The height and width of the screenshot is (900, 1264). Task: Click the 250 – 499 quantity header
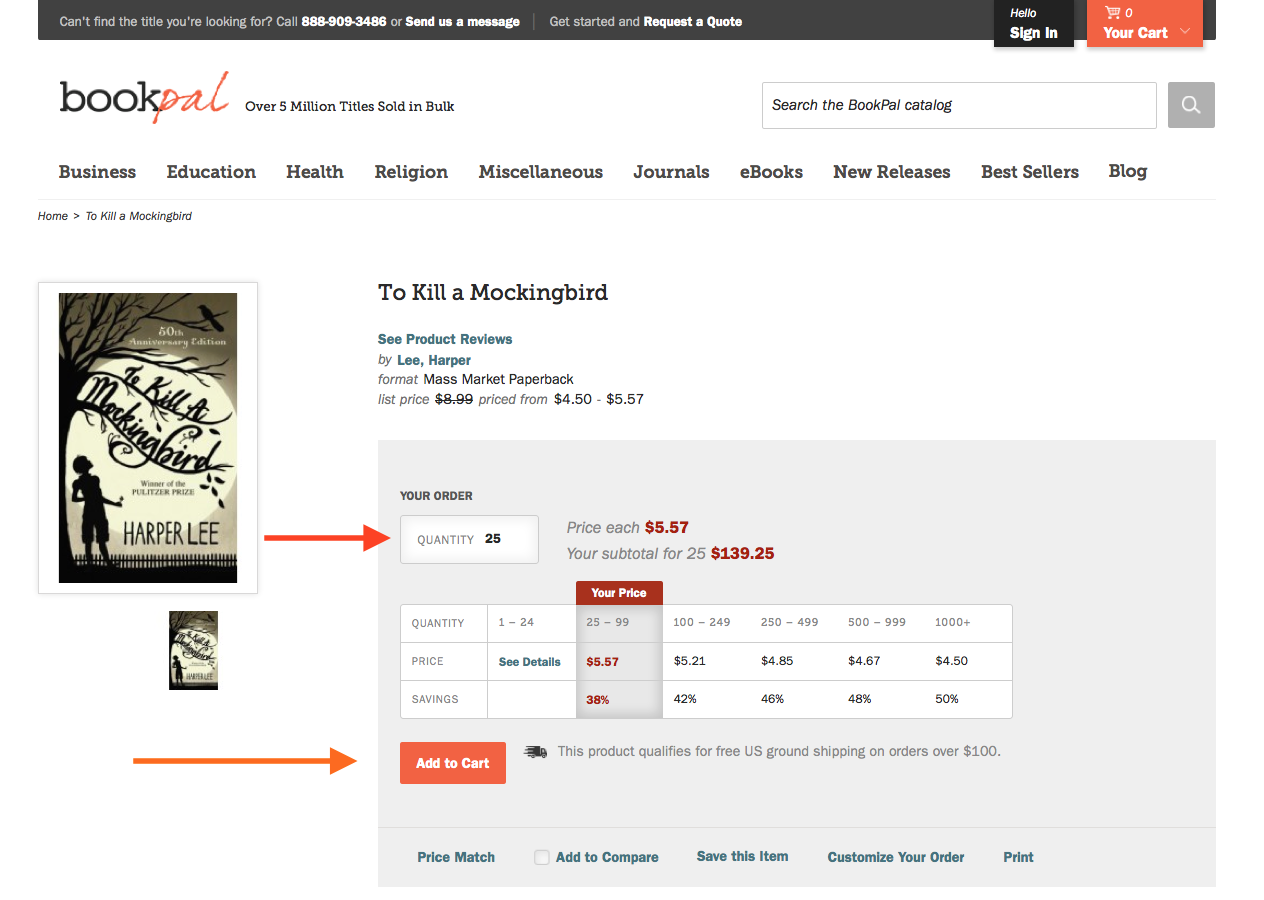click(789, 622)
